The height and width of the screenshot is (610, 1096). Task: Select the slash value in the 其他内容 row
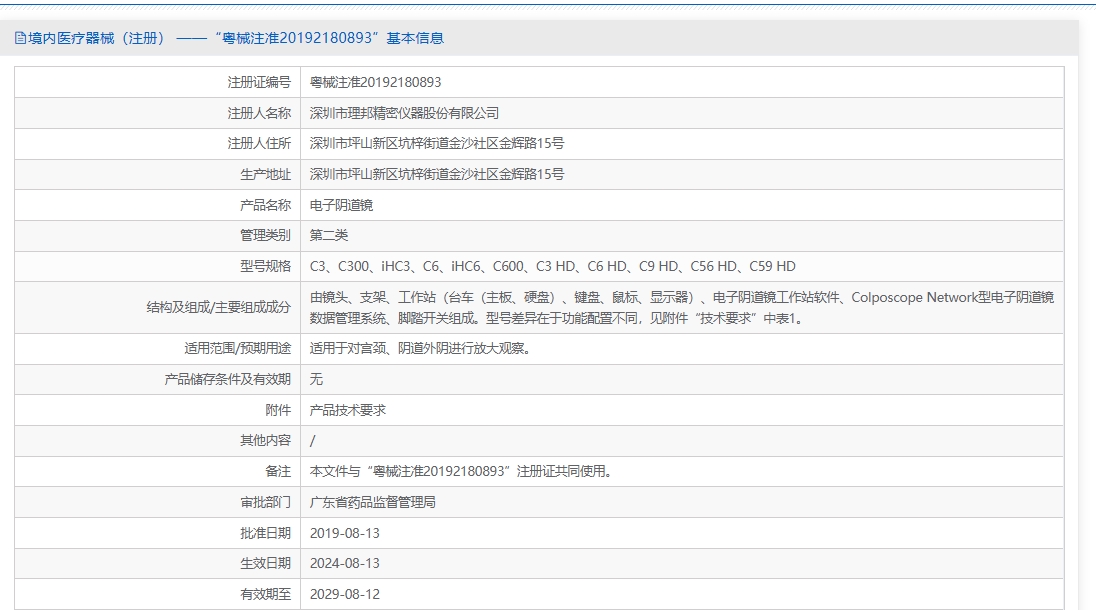(312, 441)
